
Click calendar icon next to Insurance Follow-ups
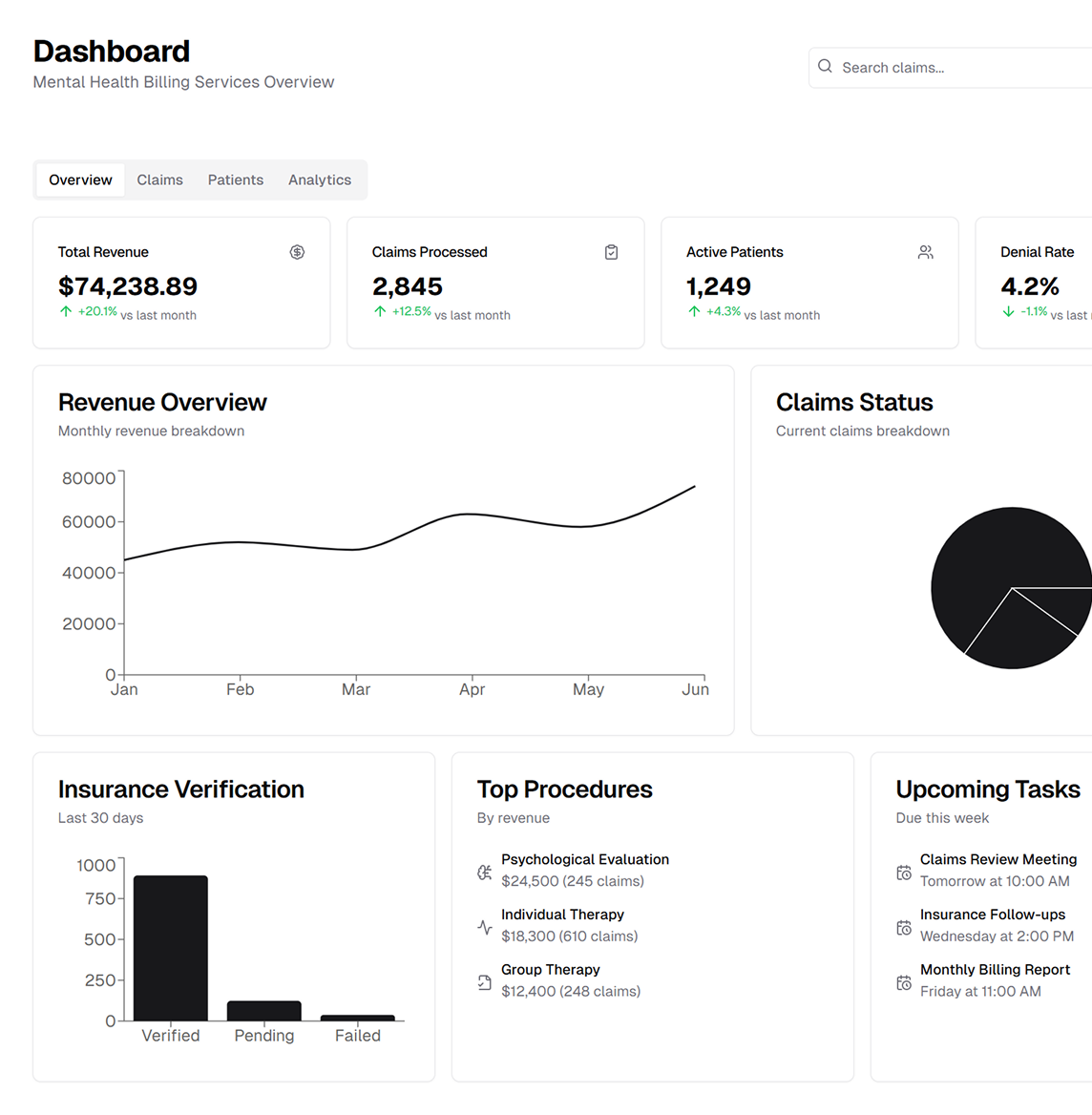[x=904, y=927]
